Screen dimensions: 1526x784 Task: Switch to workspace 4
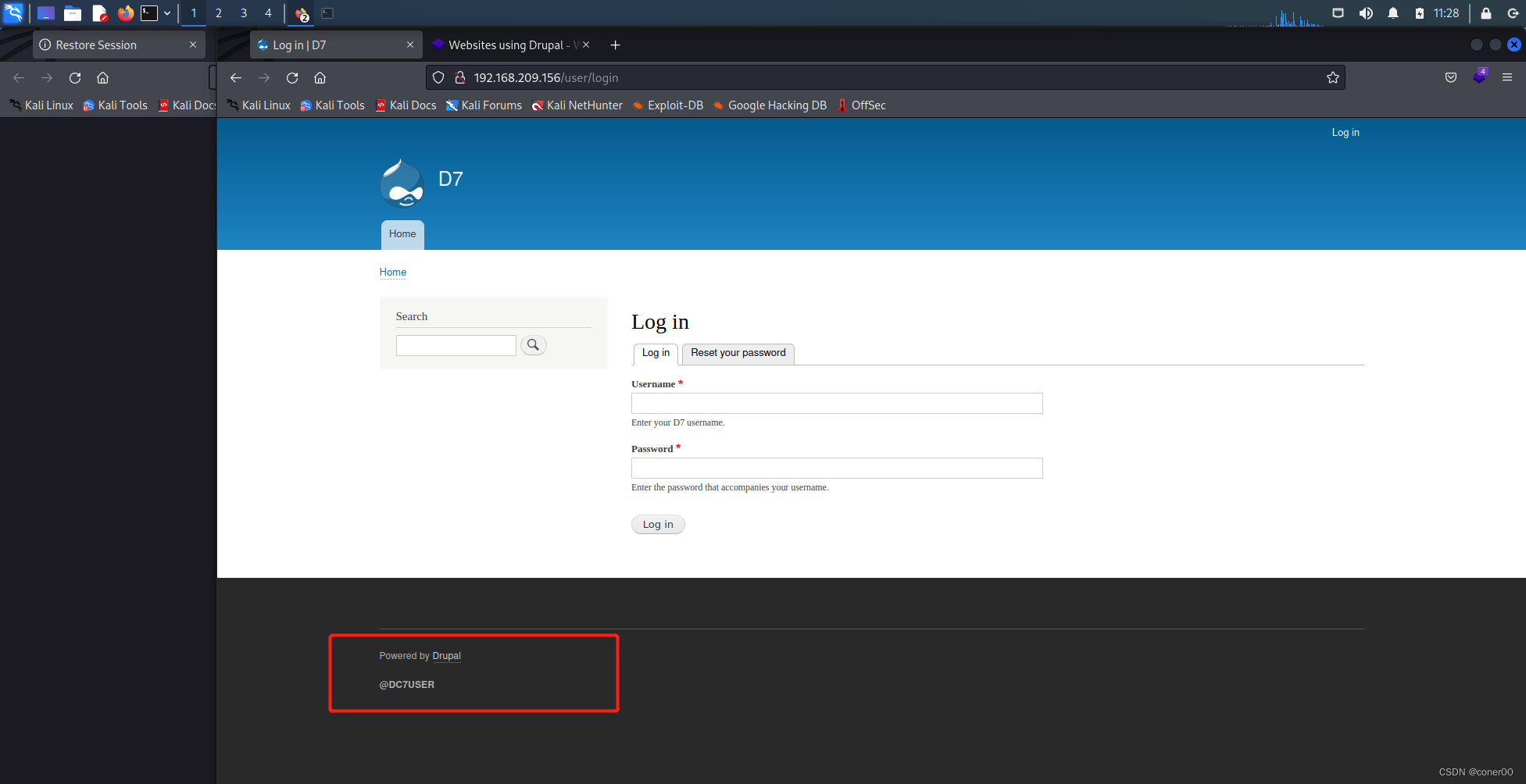pos(268,13)
